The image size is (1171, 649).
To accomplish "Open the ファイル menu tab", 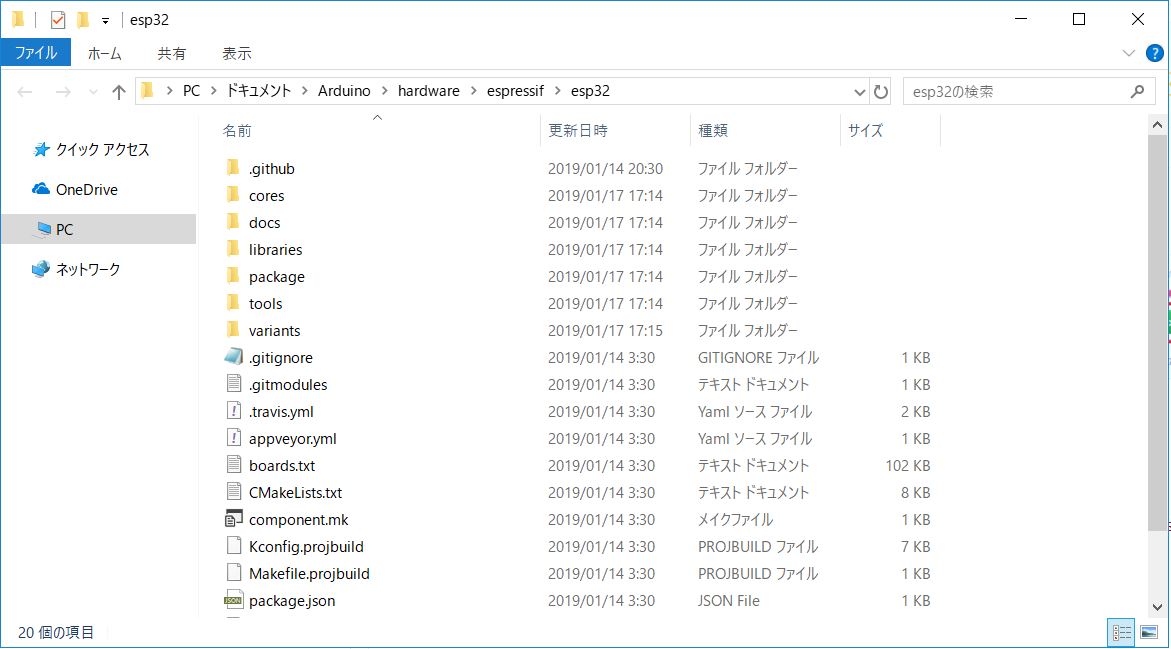I will coord(36,53).
